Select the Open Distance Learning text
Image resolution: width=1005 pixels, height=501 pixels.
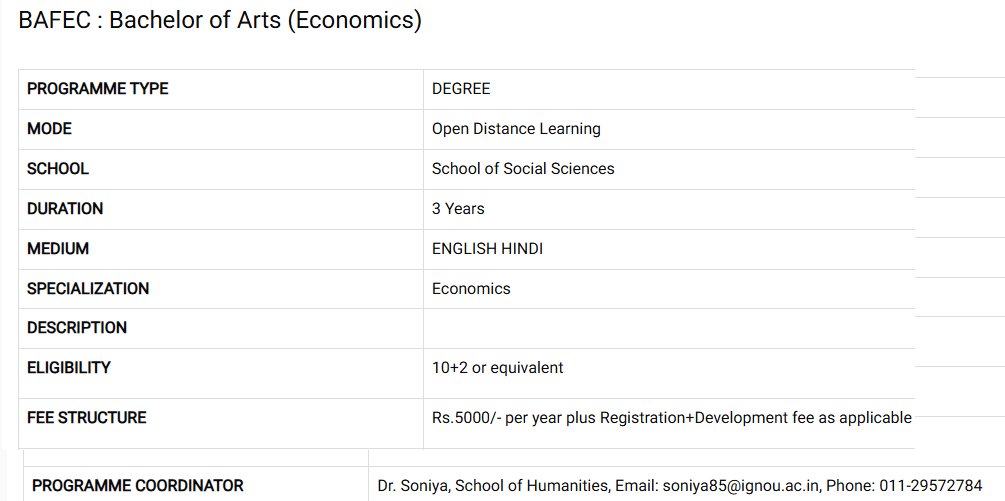516,129
